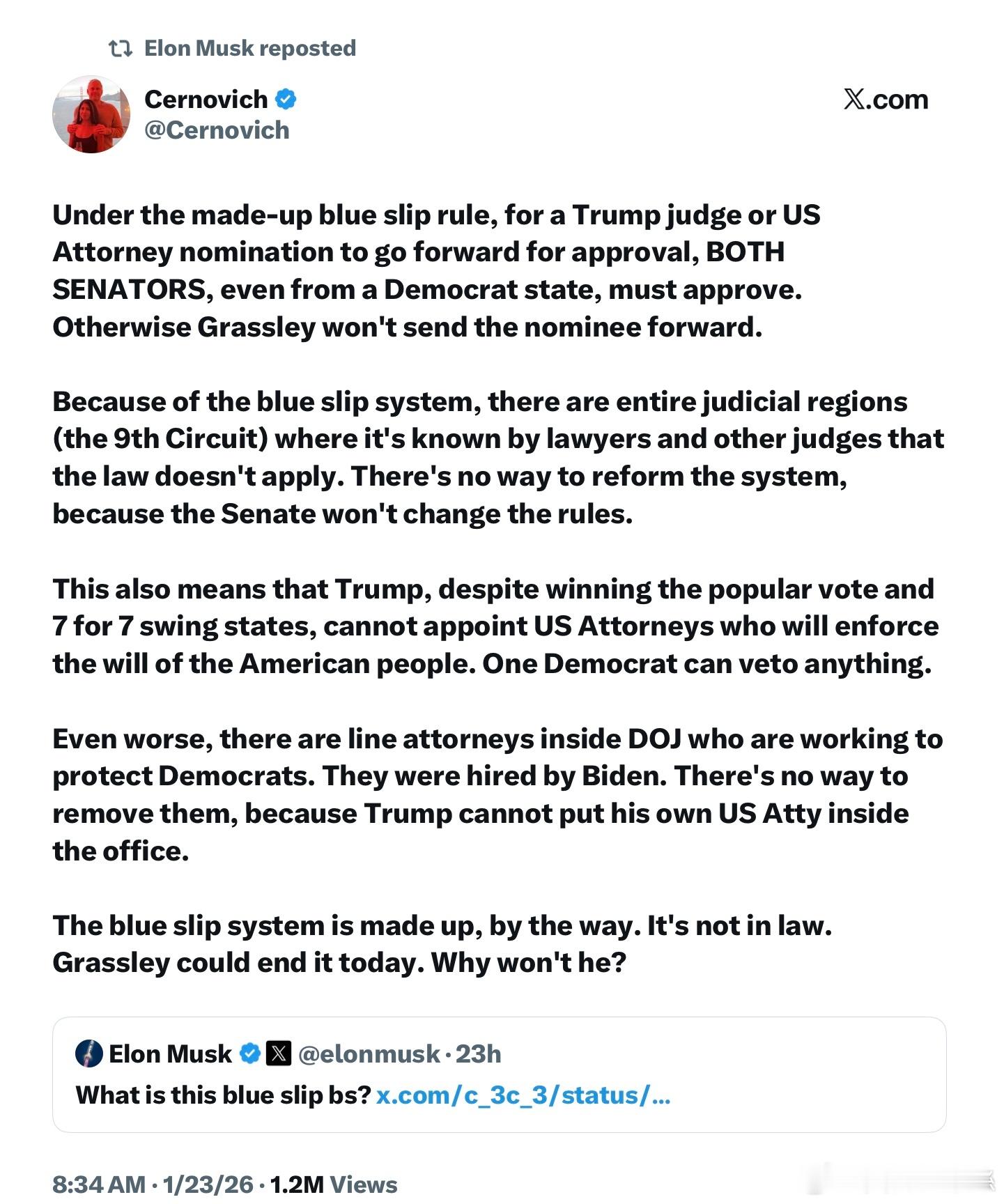Click the 8:34 AM post timestamp
The image size is (1004, 1204).
tap(99, 1184)
